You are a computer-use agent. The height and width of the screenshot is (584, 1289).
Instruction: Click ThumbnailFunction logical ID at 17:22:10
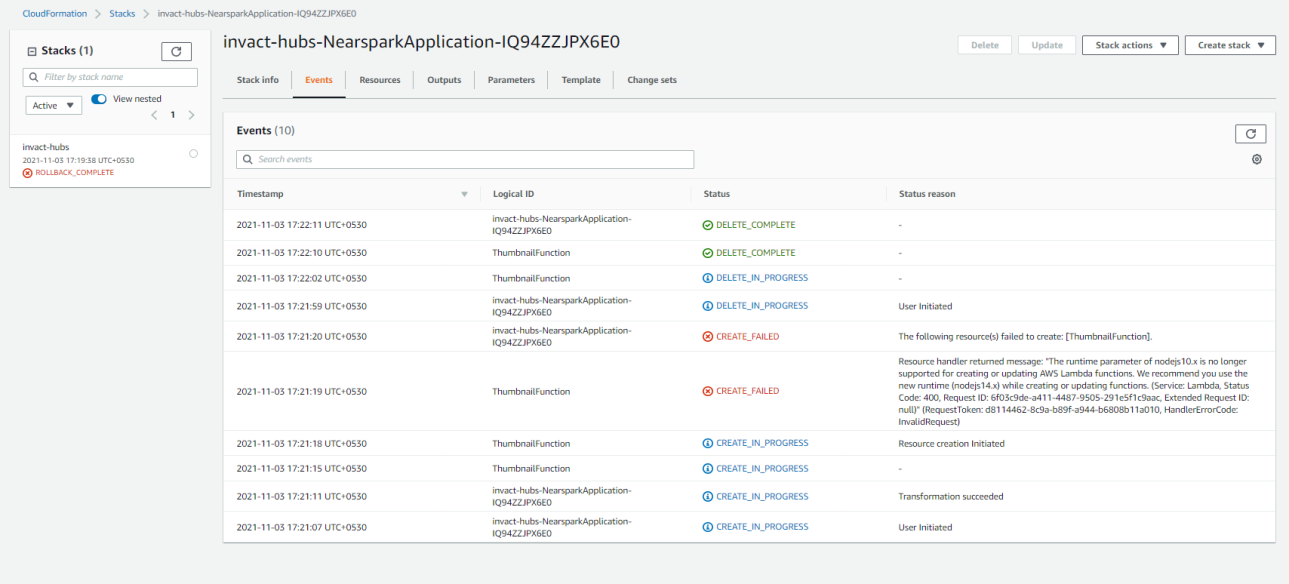point(531,253)
